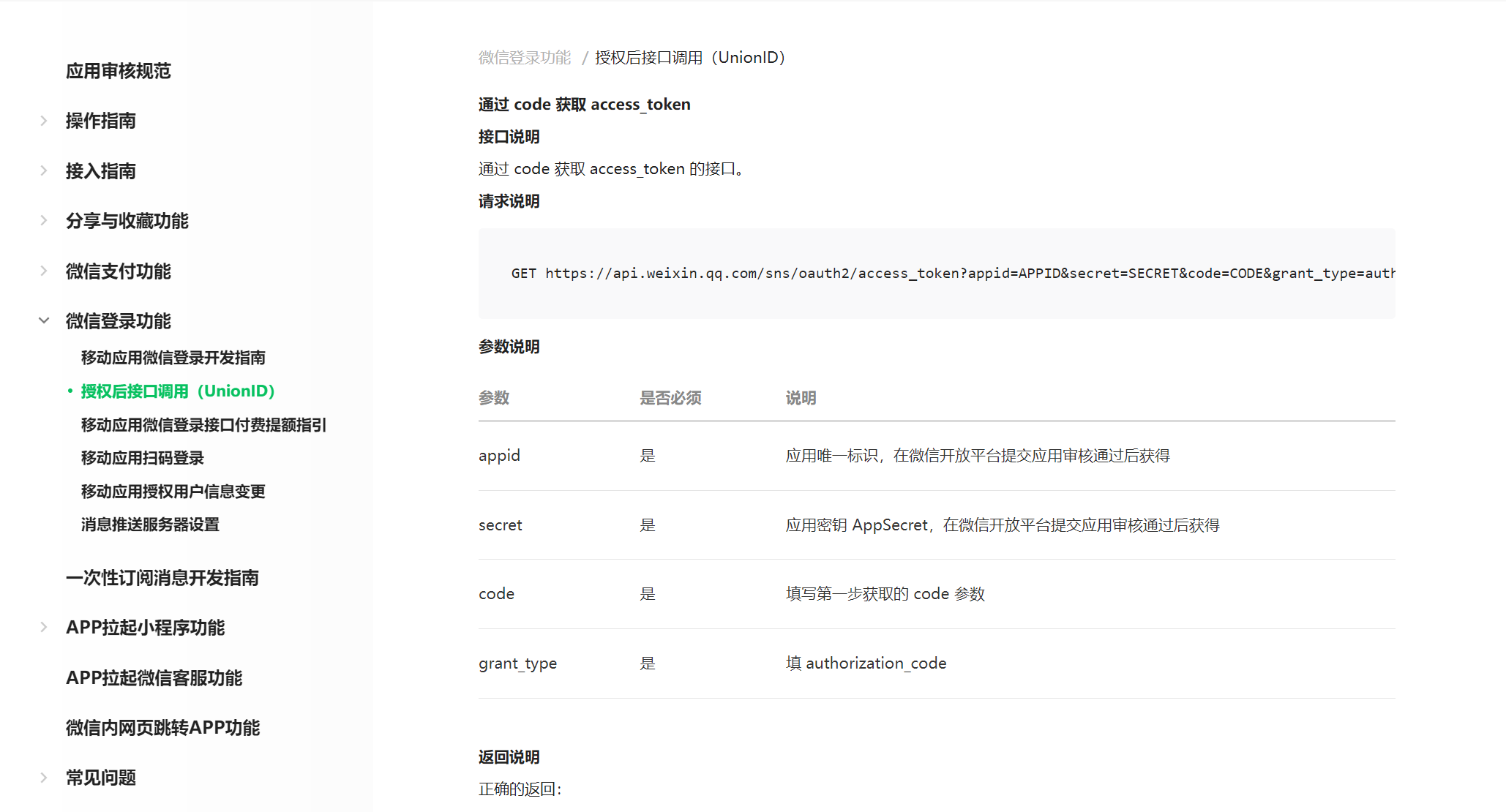Open 移动应用授权用户信息变更 page
The height and width of the screenshot is (812, 1506).
[173, 492]
